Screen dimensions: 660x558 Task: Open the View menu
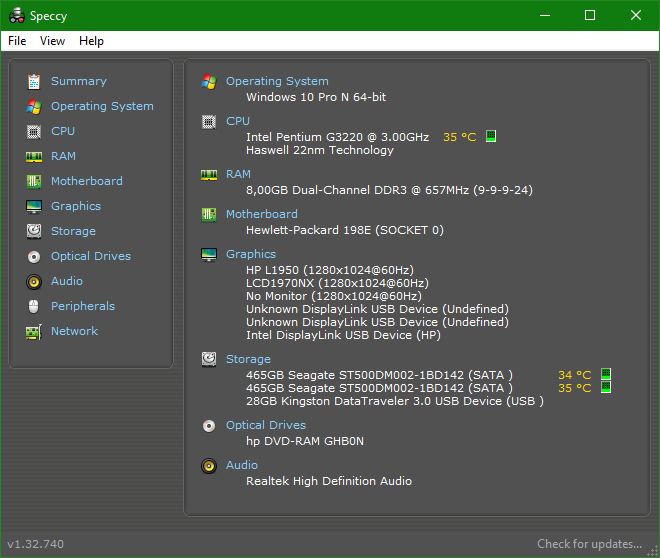coord(52,41)
